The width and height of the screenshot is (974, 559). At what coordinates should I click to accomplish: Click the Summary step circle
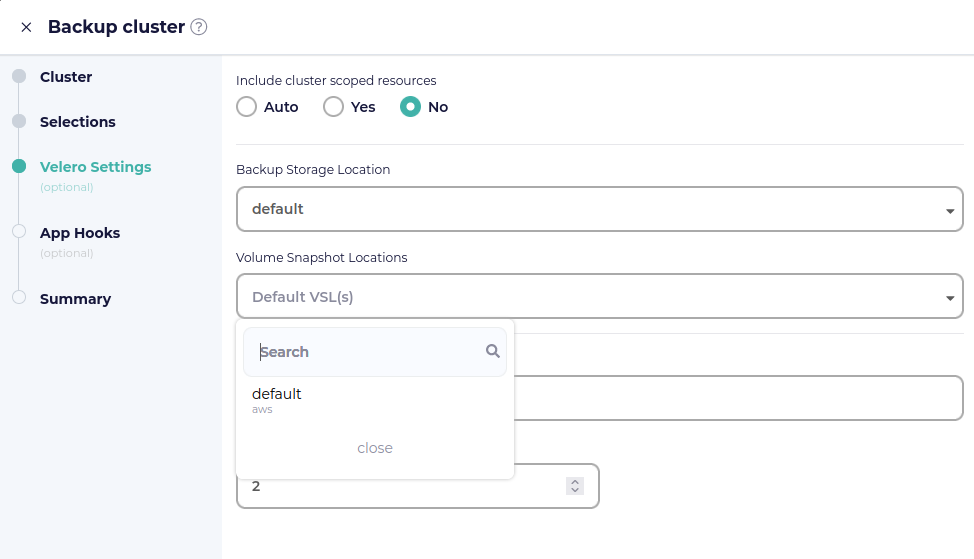[19, 297]
